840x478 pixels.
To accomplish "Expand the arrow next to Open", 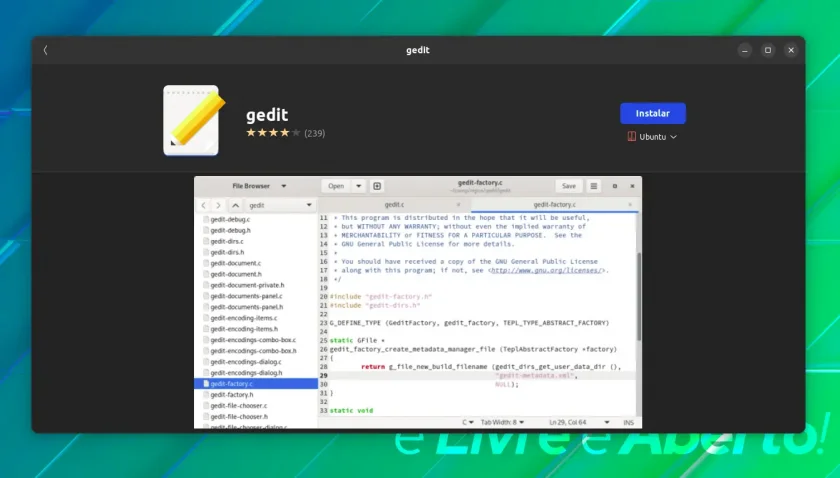I will 358,186.
